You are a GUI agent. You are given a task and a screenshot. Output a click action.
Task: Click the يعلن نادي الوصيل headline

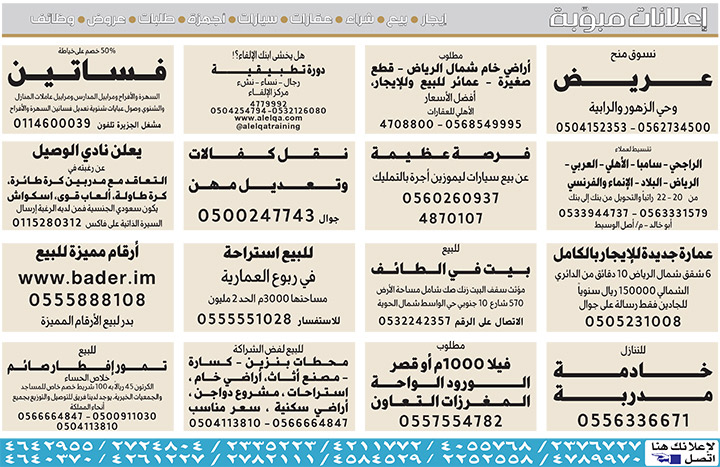click(87, 152)
